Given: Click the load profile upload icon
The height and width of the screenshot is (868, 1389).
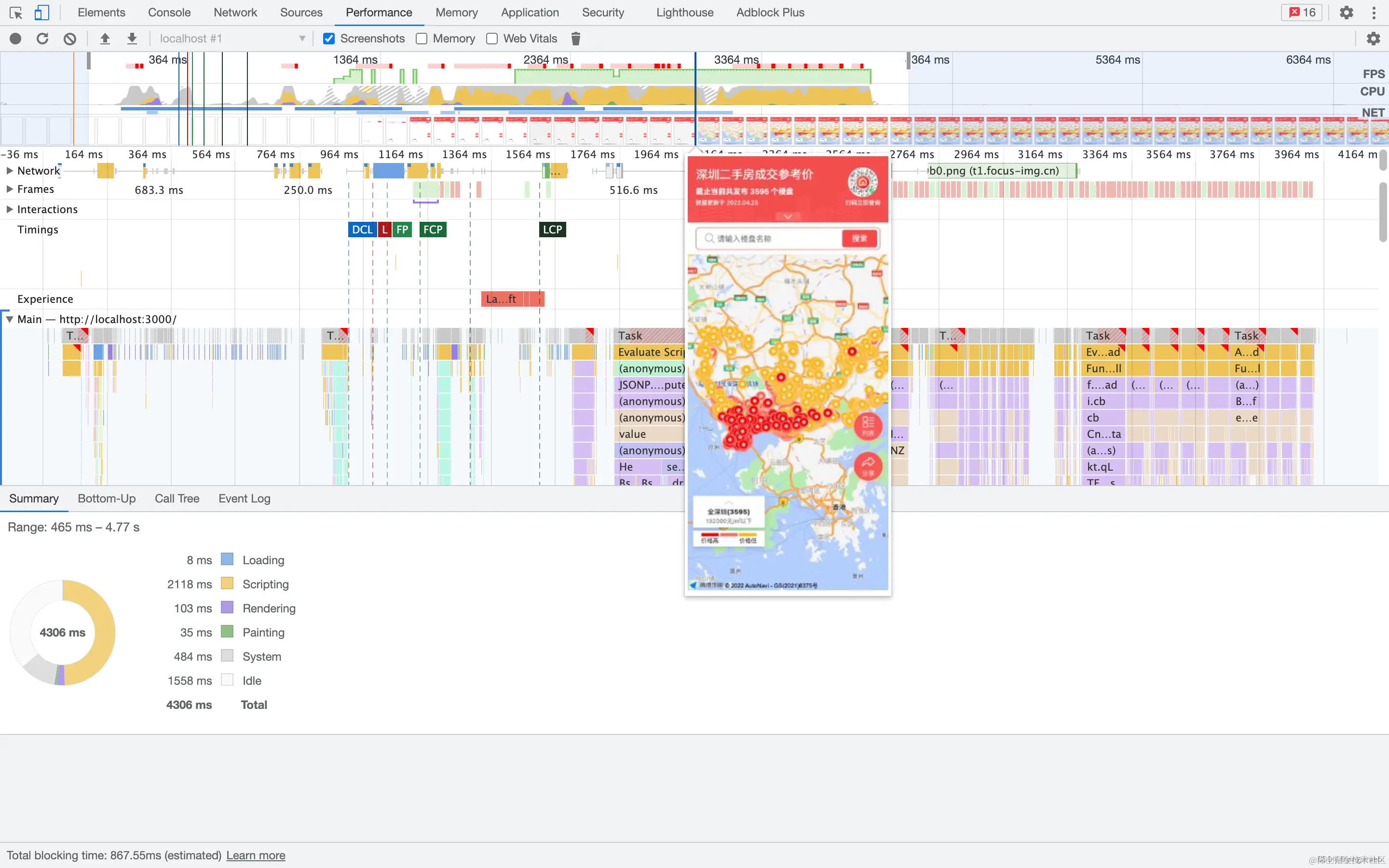Looking at the screenshot, I should pos(105,39).
